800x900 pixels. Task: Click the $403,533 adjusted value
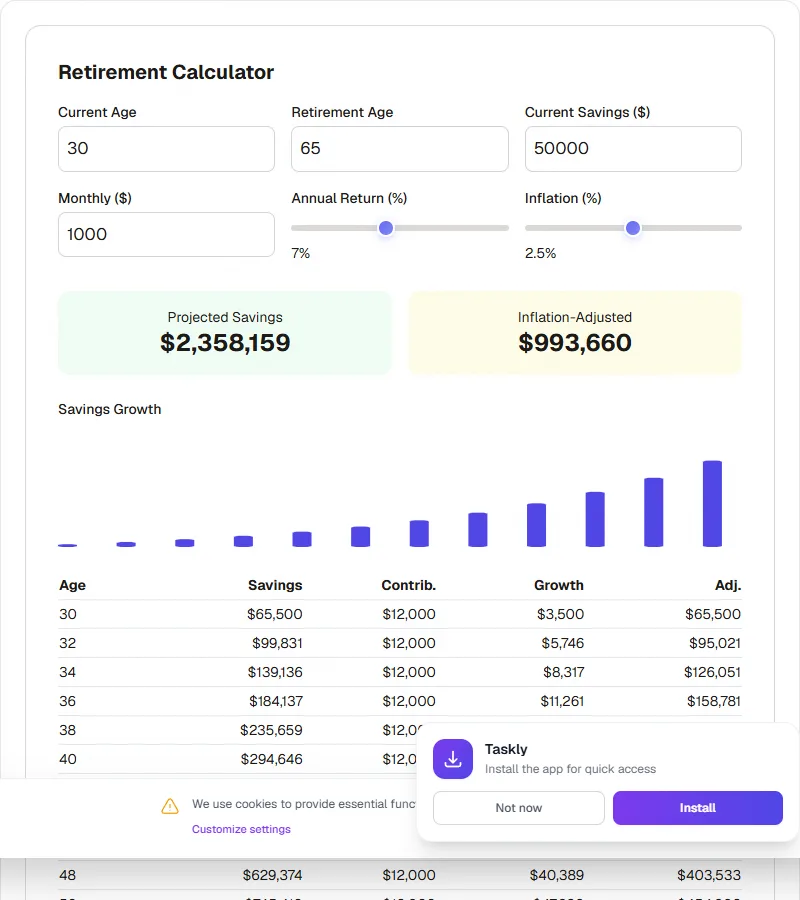(x=709, y=875)
